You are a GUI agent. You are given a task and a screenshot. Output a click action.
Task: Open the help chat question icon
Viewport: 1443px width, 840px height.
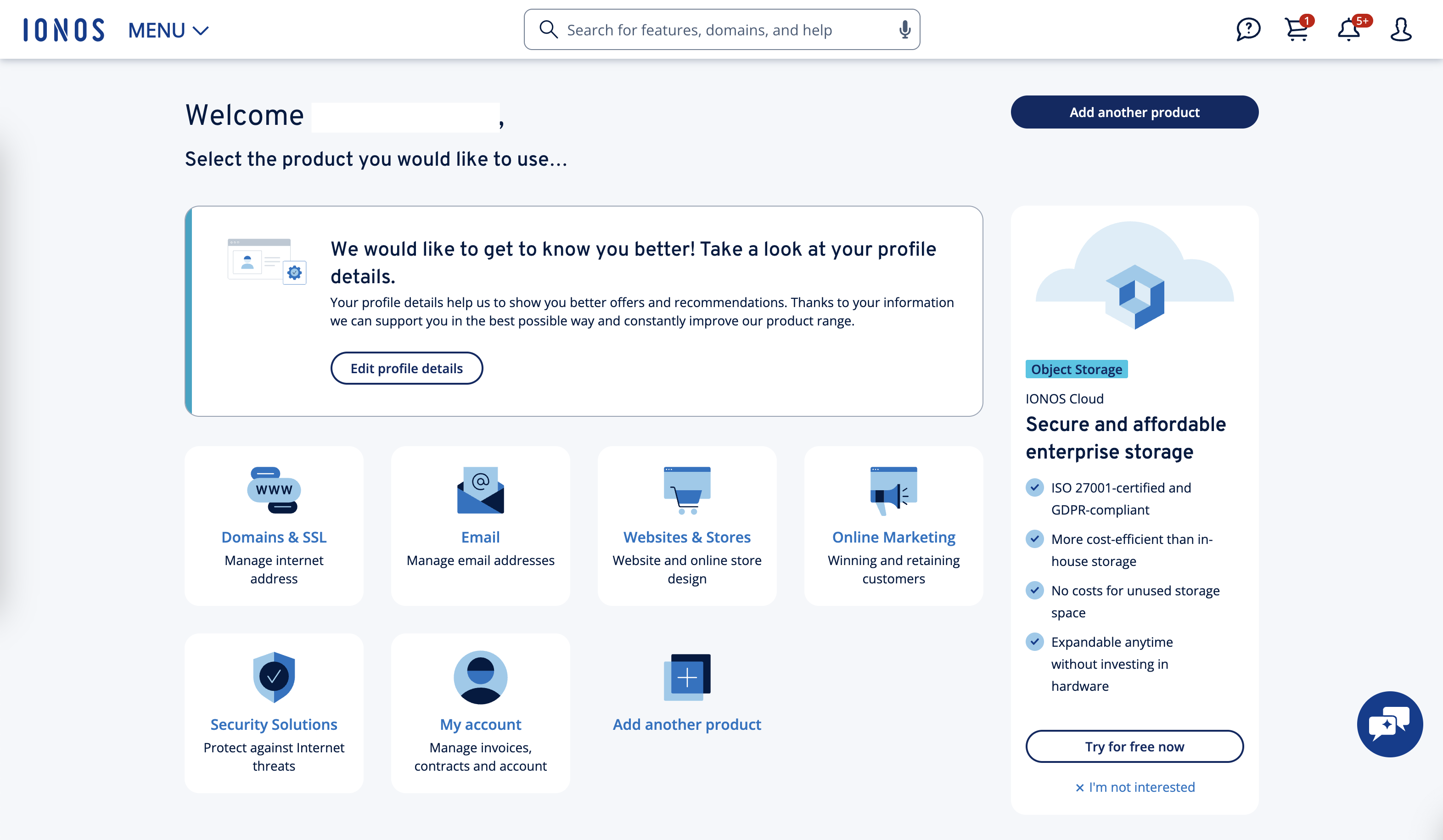point(1248,29)
